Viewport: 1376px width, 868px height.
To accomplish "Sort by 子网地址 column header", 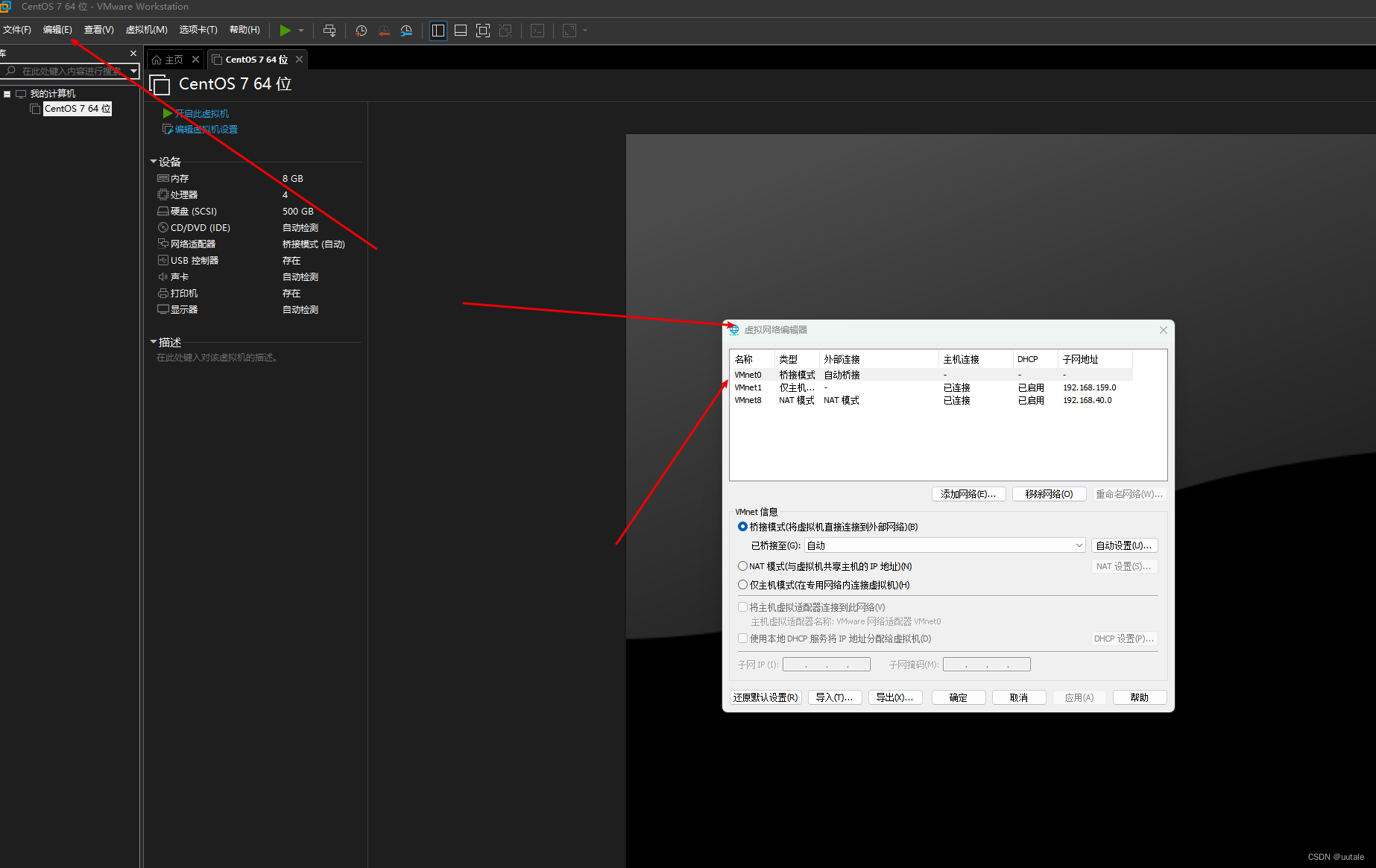I will click(1095, 359).
